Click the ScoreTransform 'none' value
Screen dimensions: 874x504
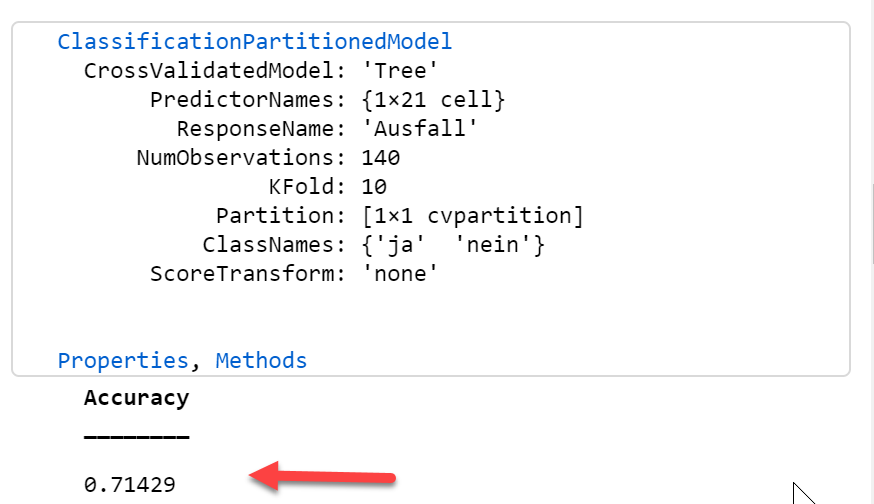(x=400, y=274)
